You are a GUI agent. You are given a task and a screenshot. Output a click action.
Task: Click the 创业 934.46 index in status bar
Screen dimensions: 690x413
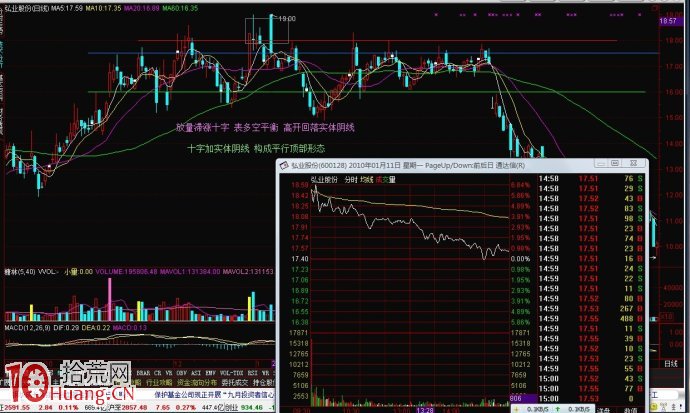243,408
